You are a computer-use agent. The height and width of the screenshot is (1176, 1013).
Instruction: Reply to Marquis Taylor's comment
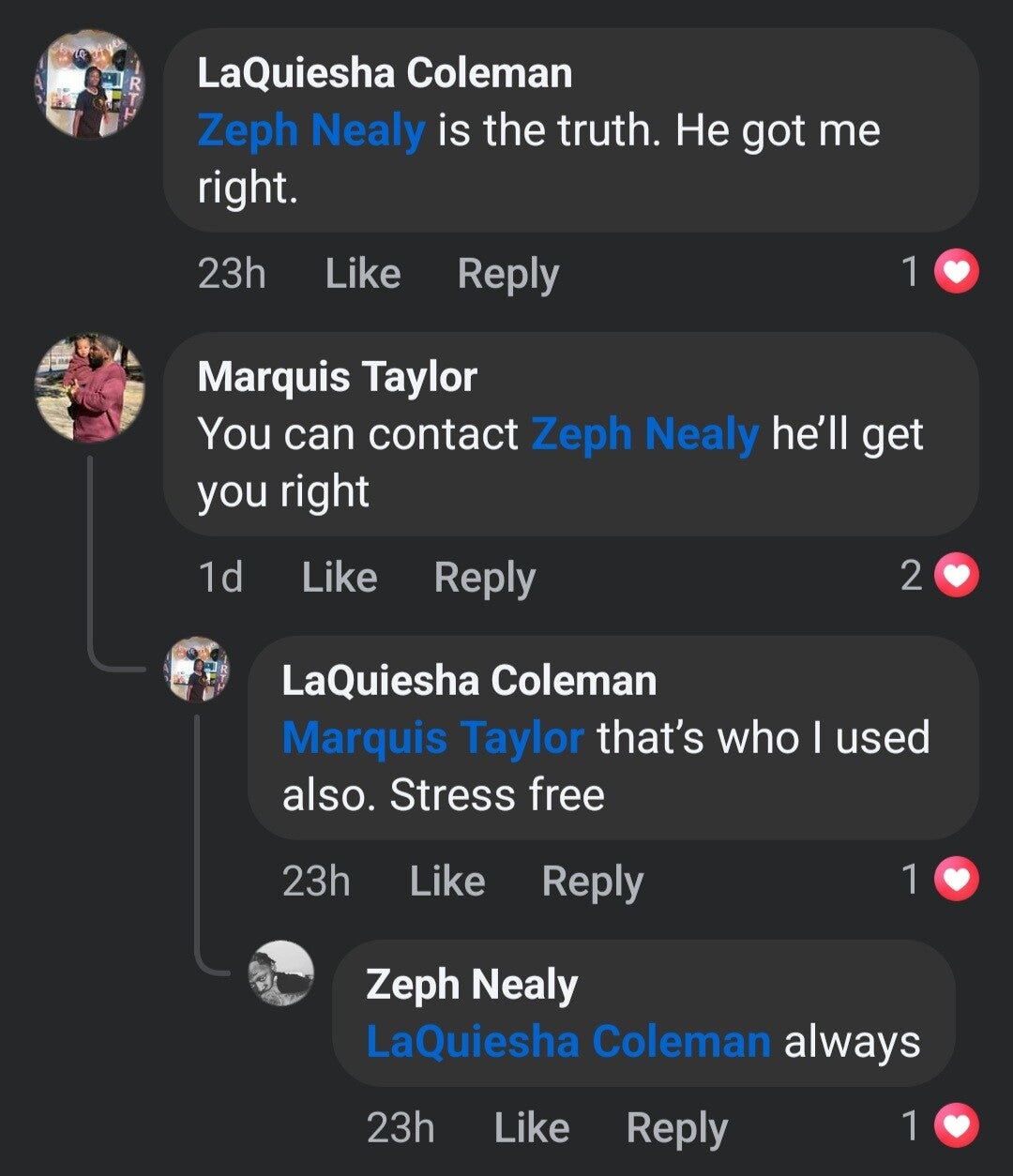click(484, 578)
